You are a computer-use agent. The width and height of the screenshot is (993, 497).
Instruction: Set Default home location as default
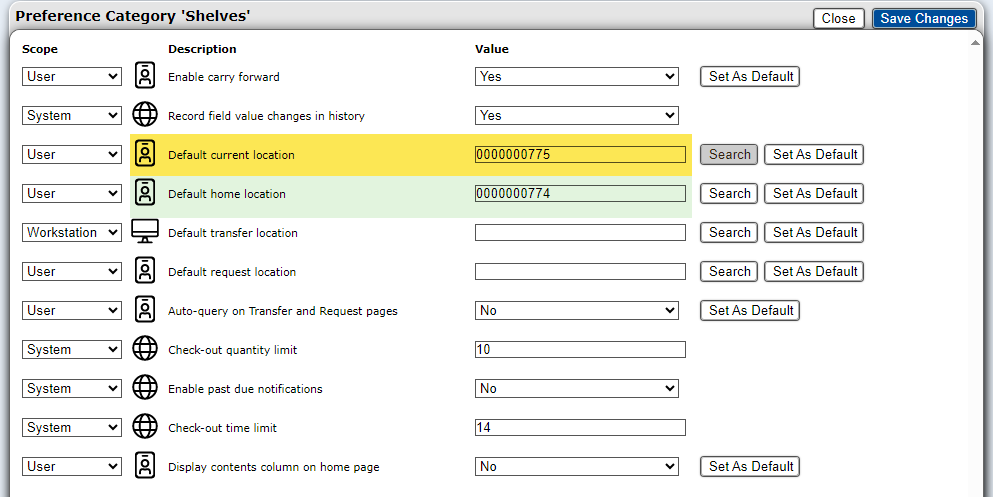[815, 193]
